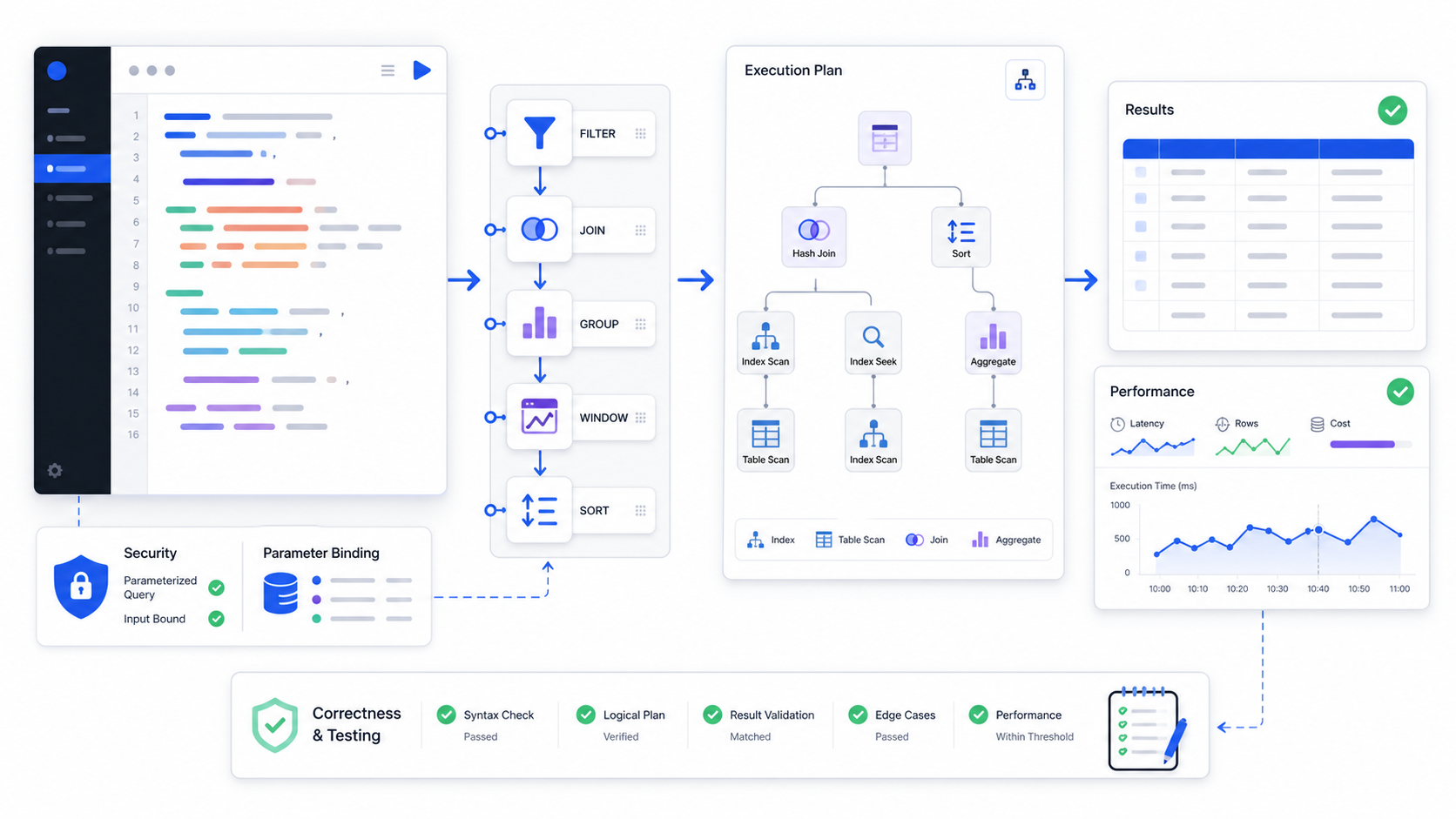Click the Within Threshold text
The height and width of the screenshot is (819, 1456).
coord(1035,736)
